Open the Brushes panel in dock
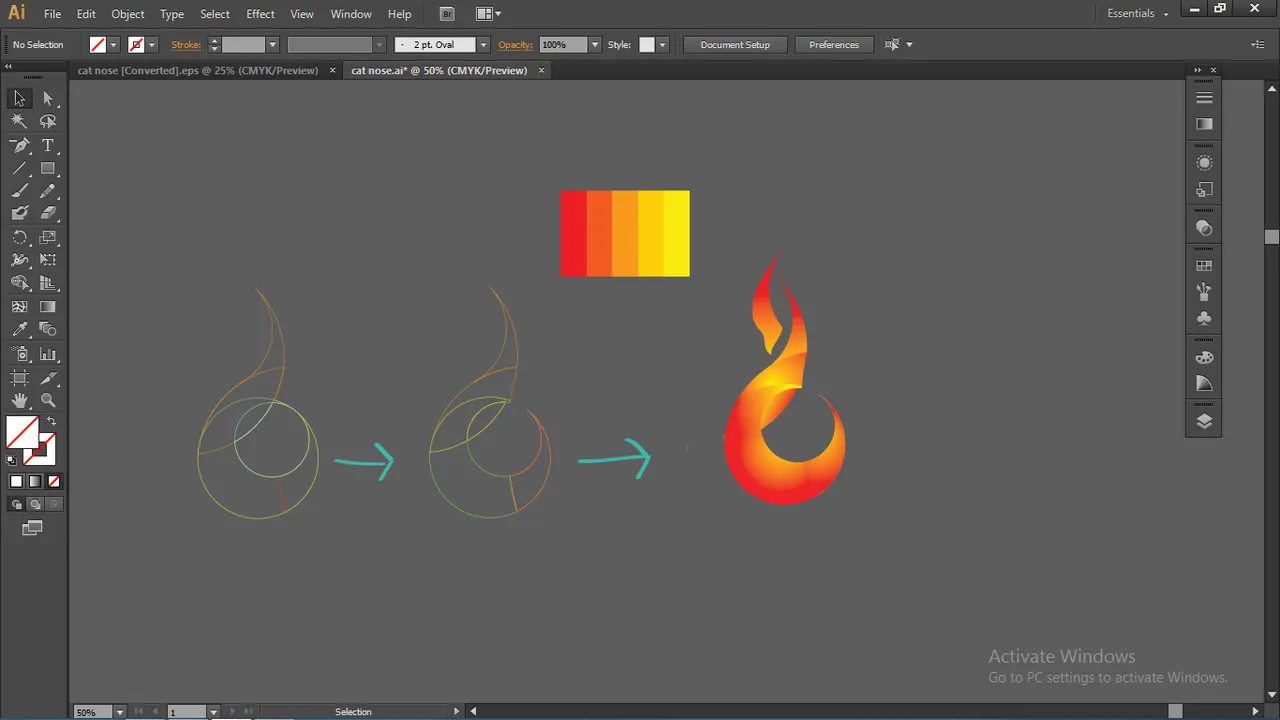The width and height of the screenshot is (1280, 720). (x=1204, y=292)
